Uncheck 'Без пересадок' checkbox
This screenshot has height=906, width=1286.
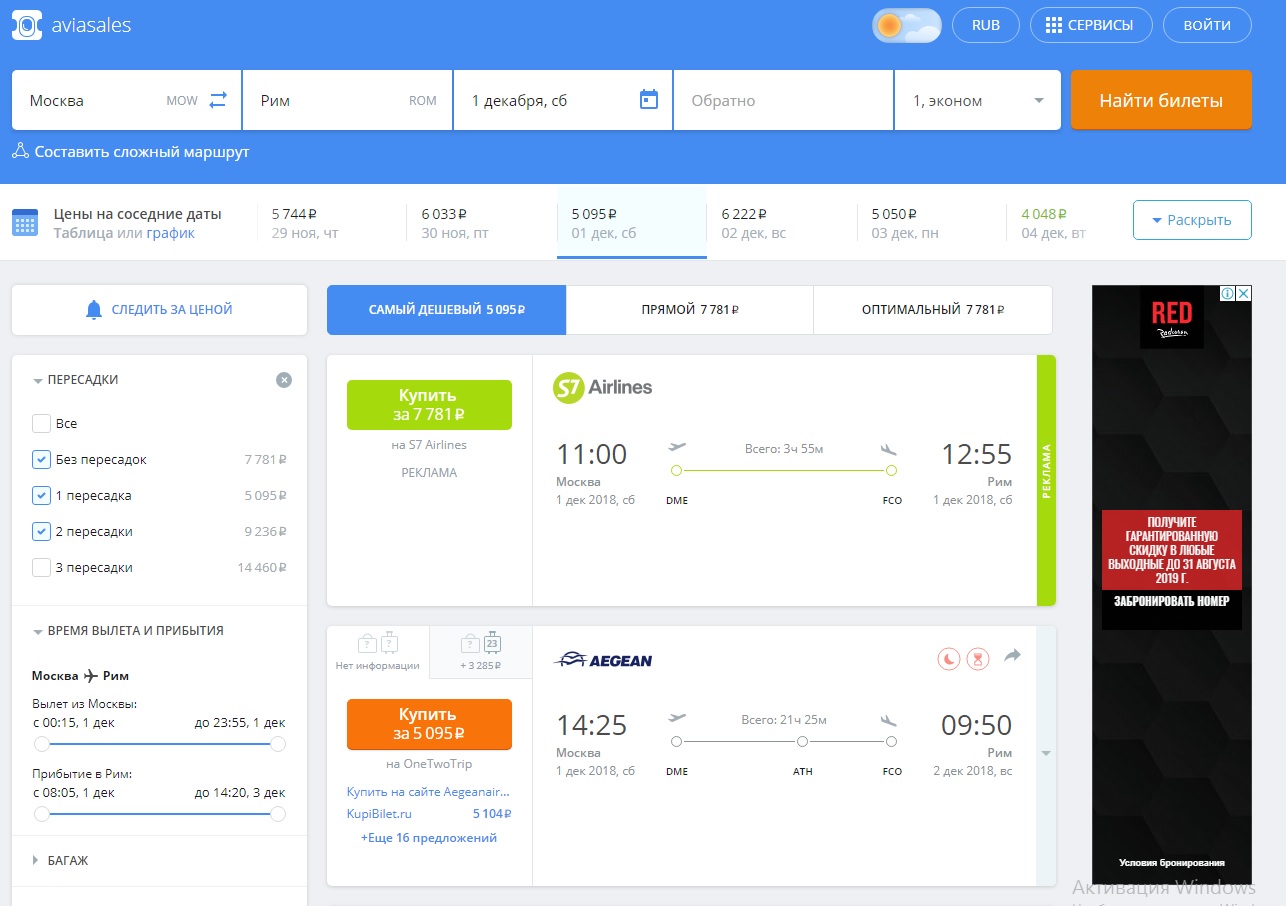click(41, 459)
